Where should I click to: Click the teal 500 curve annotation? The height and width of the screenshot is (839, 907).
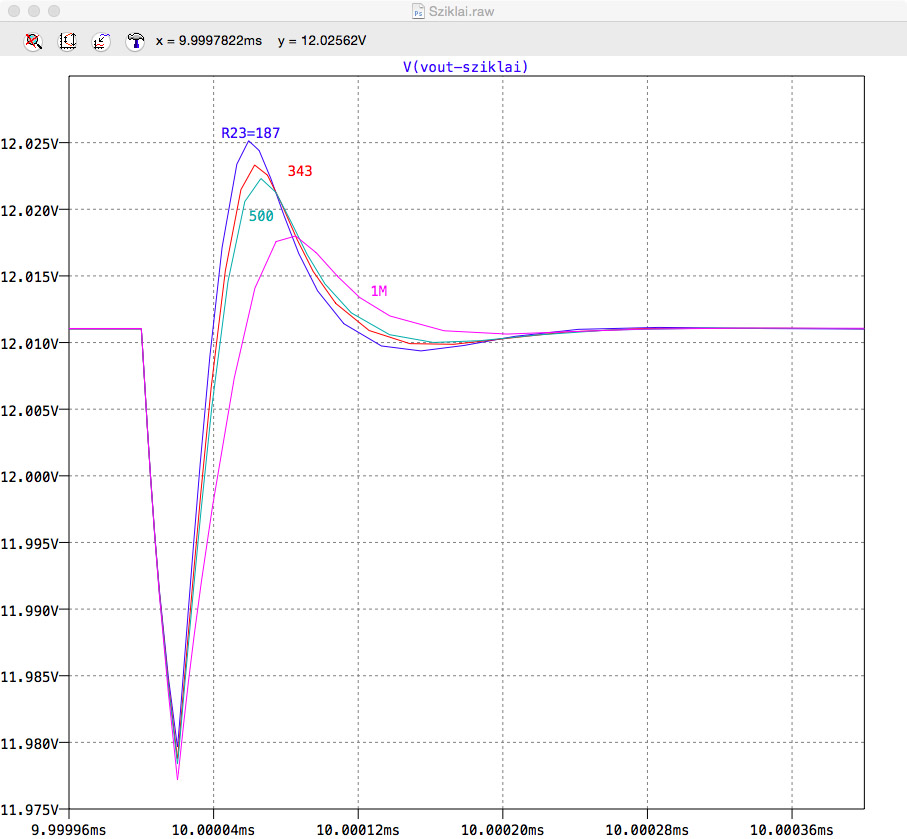(261, 216)
